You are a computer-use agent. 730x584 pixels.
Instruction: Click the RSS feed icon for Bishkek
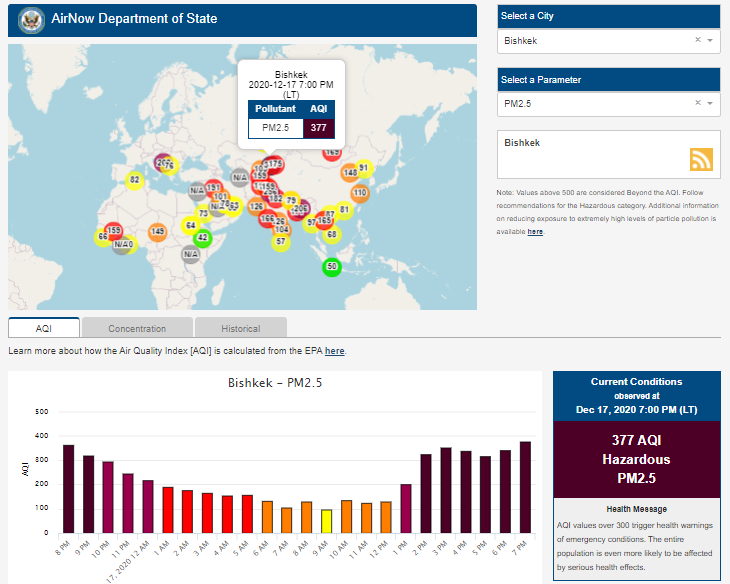pos(701,159)
